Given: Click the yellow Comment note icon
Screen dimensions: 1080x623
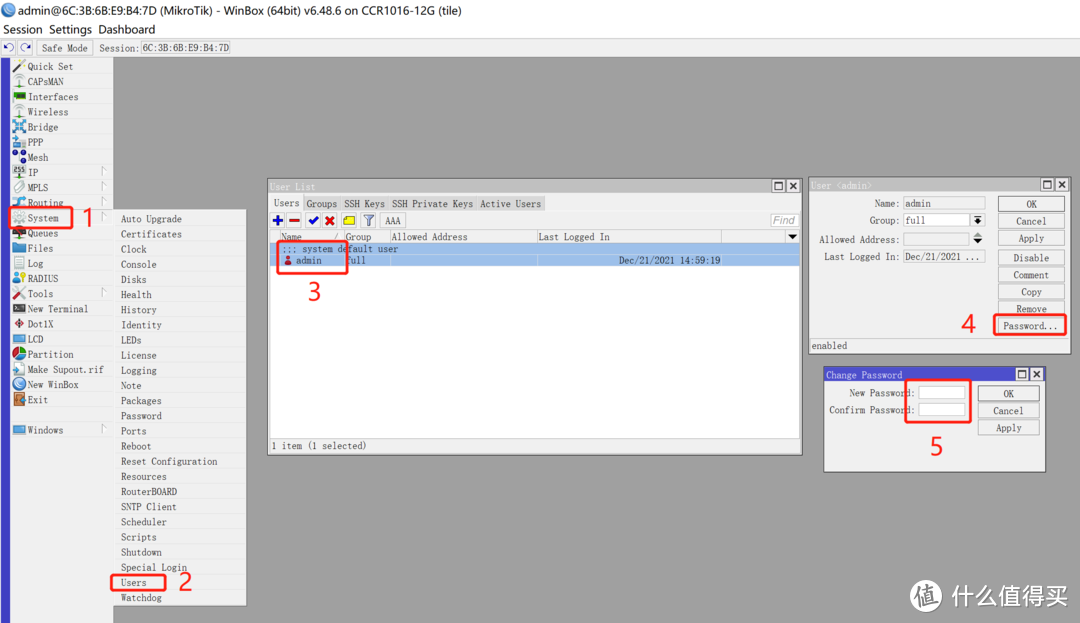Looking at the screenshot, I should 349,220.
